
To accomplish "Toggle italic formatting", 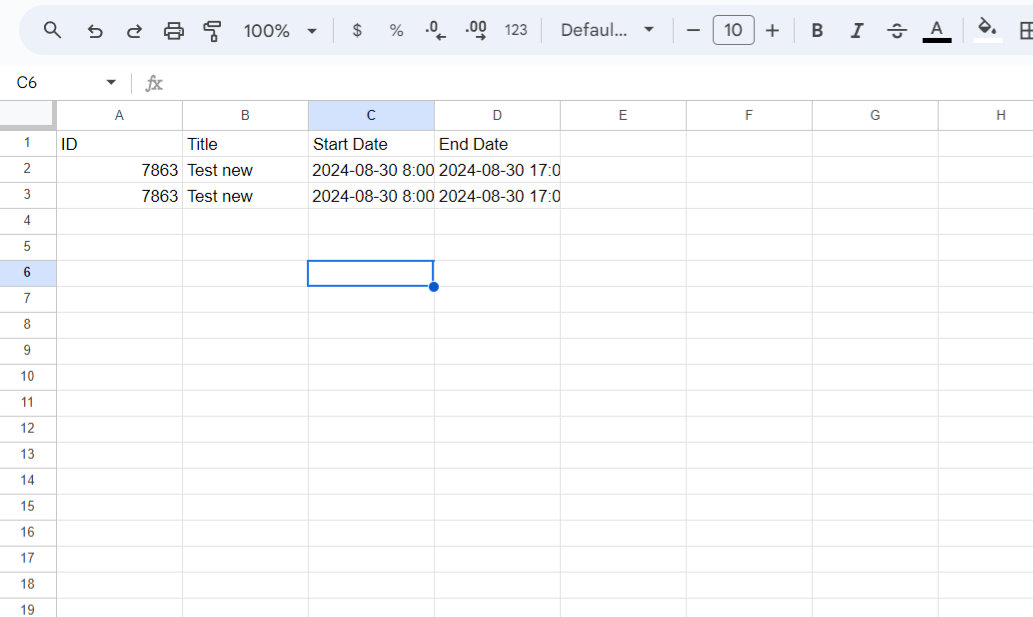I will pos(856,30).
